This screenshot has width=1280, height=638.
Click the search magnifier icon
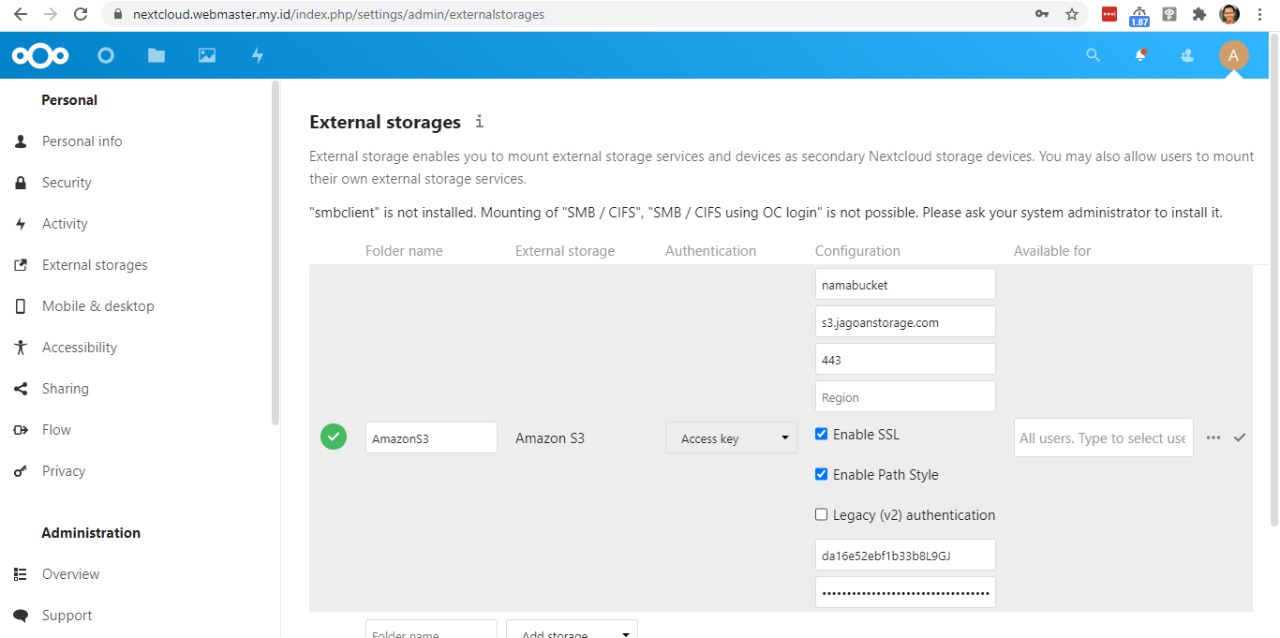click(1093, 56)
